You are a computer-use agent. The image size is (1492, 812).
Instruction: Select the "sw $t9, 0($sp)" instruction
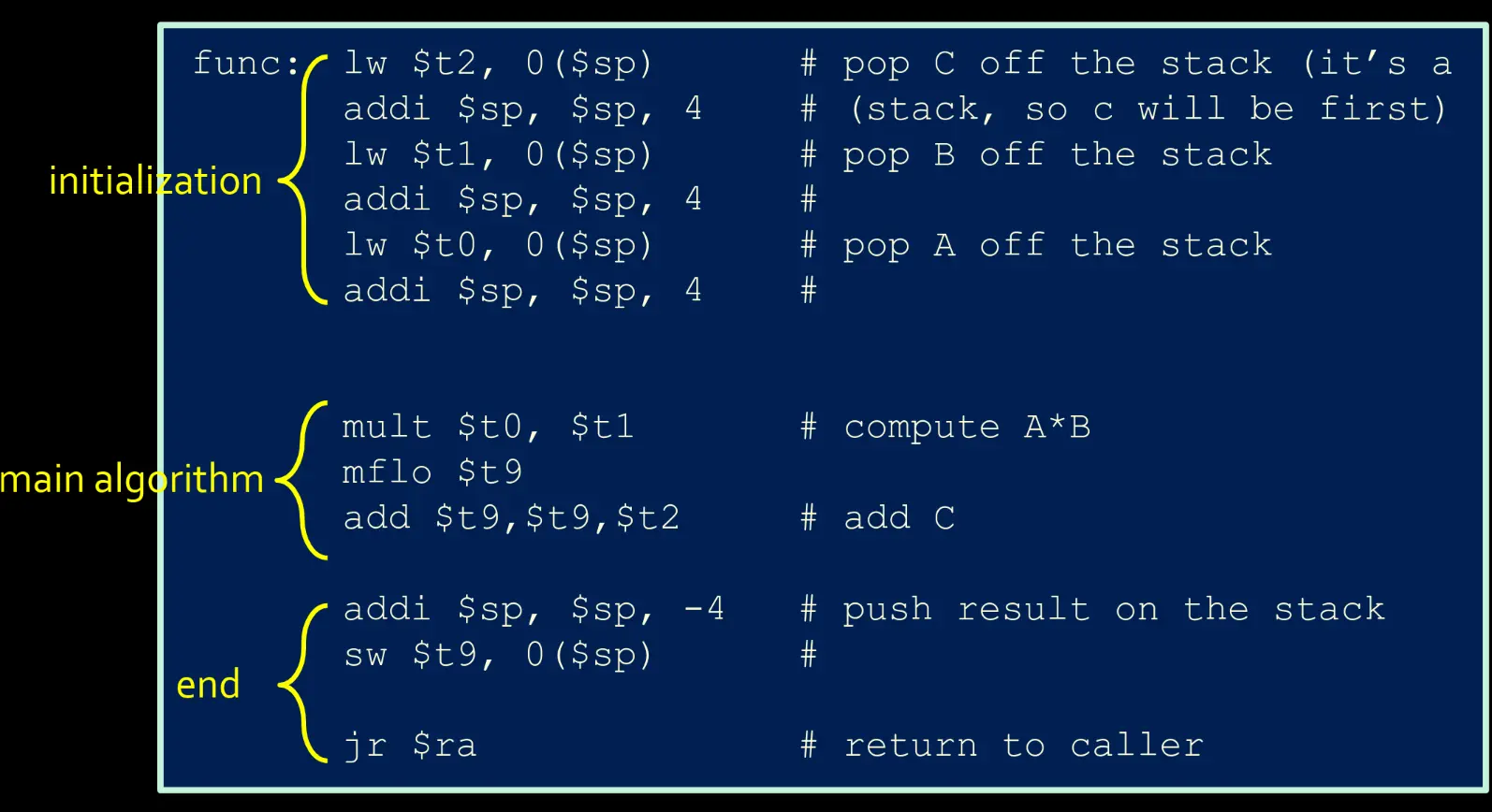(x=497, y=655)
